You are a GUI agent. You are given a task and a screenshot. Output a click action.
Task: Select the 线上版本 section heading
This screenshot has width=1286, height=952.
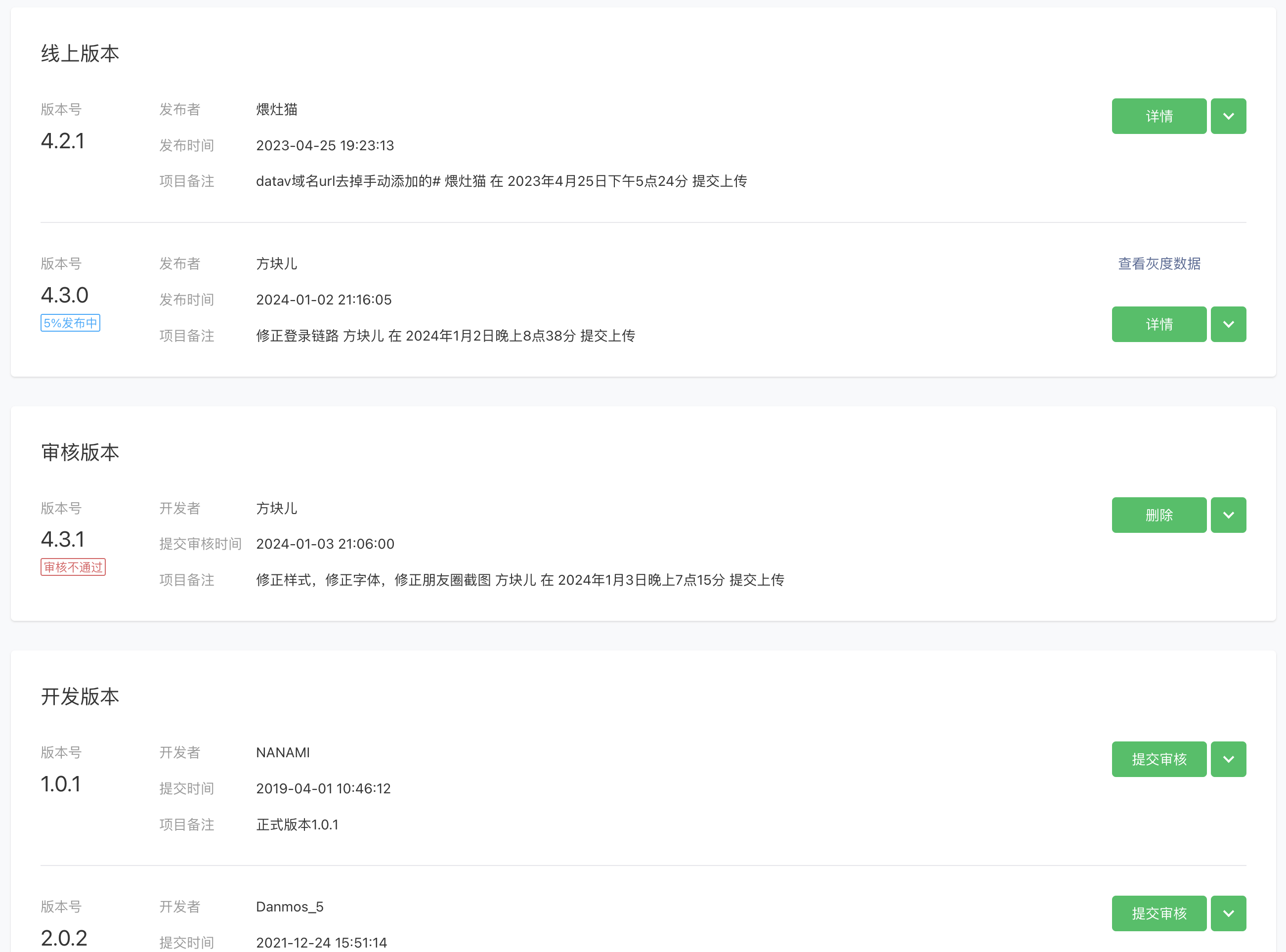tap(80, 53)
